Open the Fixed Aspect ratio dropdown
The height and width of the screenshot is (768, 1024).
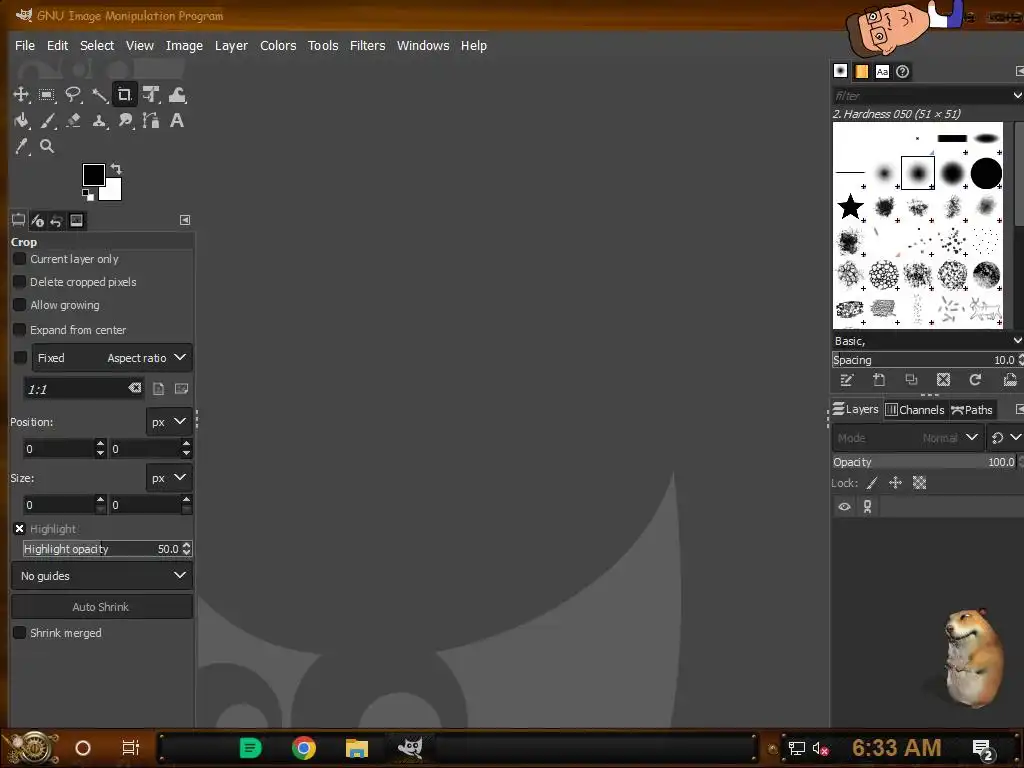click(x=112, y=358)
